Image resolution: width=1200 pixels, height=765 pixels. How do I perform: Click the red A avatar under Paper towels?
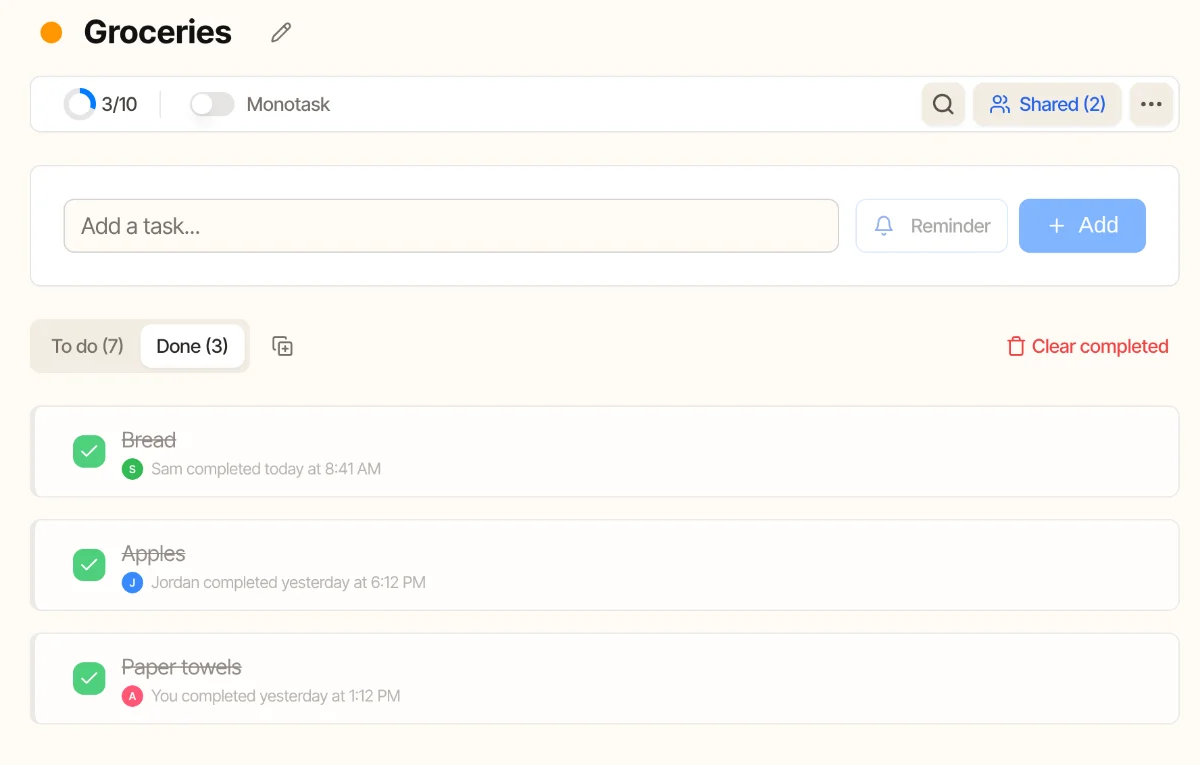(x=132, y=696)
